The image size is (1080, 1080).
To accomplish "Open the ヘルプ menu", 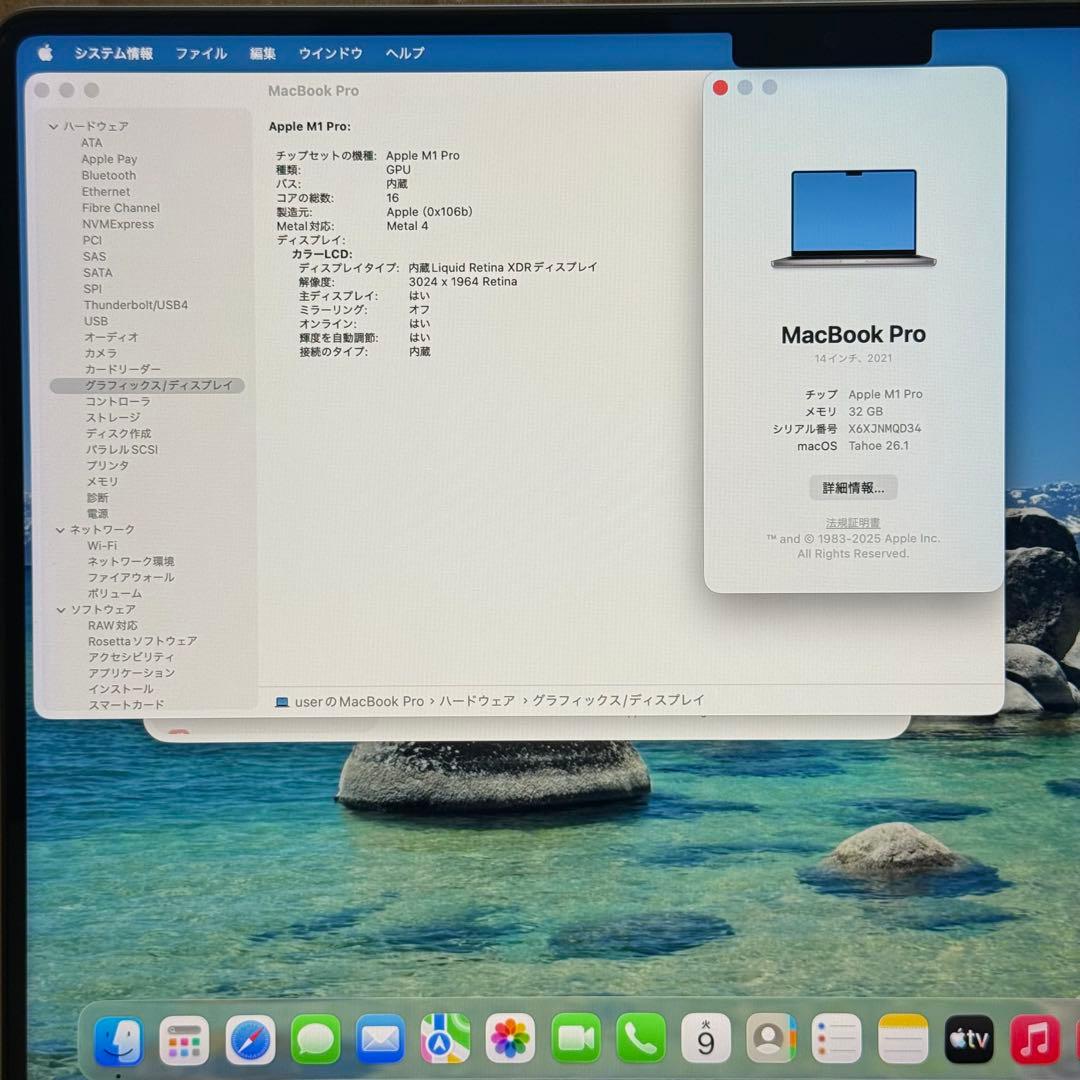I will tap(405, 53).
